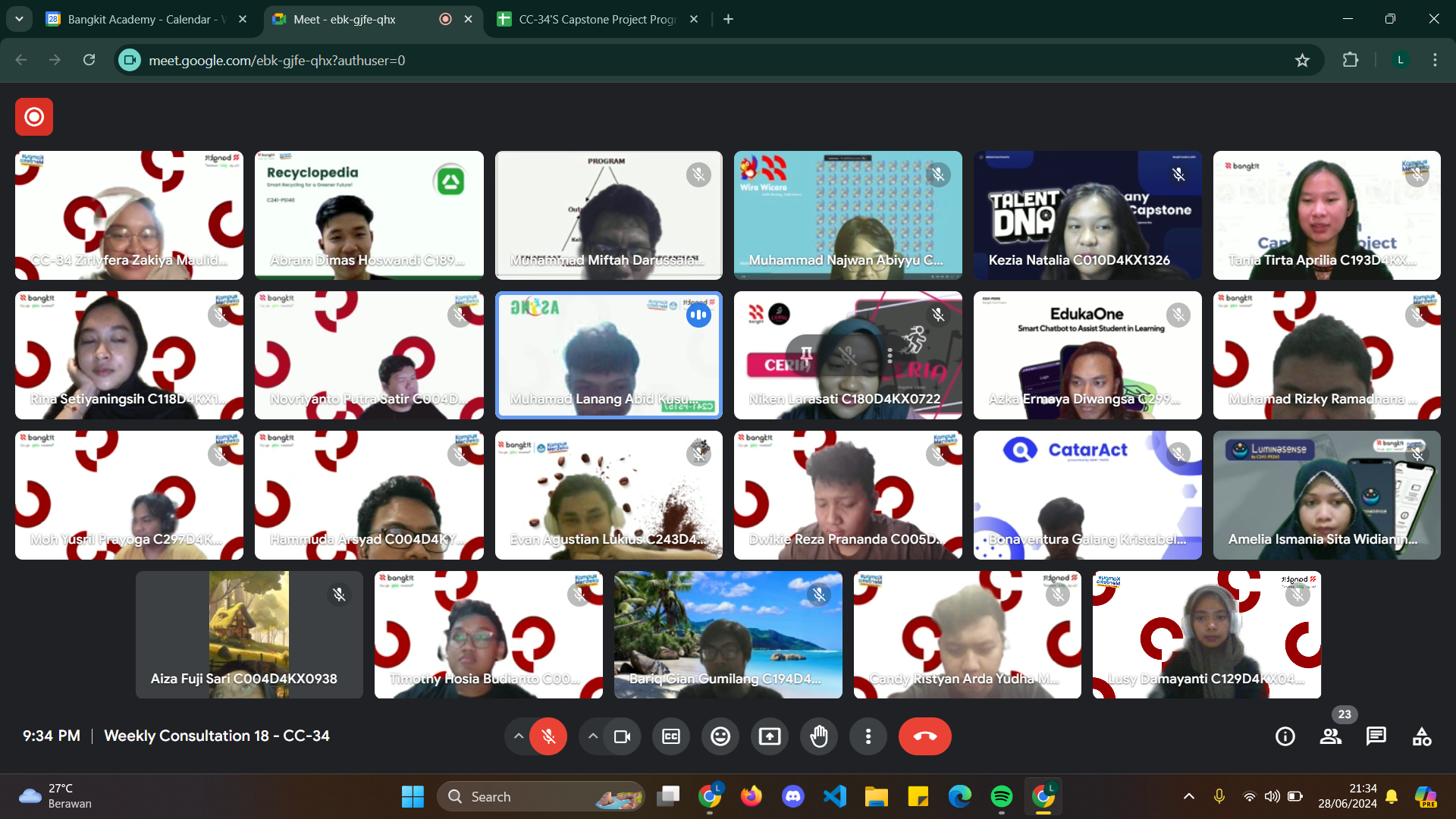Raise hand using the hand icon
The image size is (1456, 819).
tap(818, 736)
